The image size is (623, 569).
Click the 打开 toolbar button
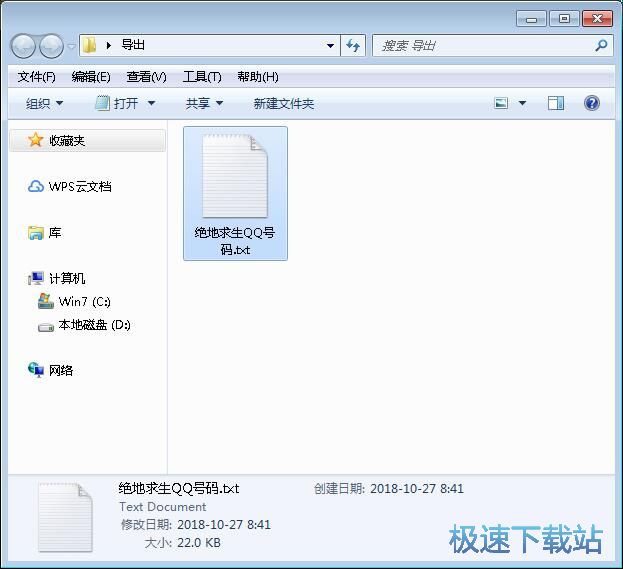point(116,104)
